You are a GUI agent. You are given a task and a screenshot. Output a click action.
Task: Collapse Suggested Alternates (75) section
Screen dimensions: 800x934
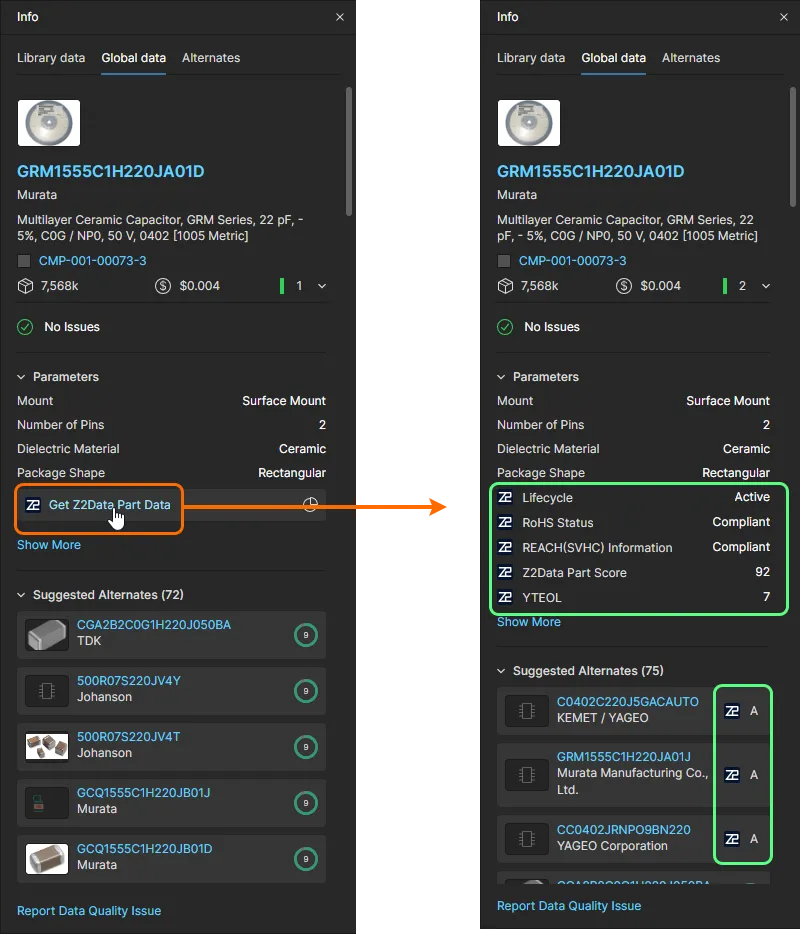coord(502,671)
